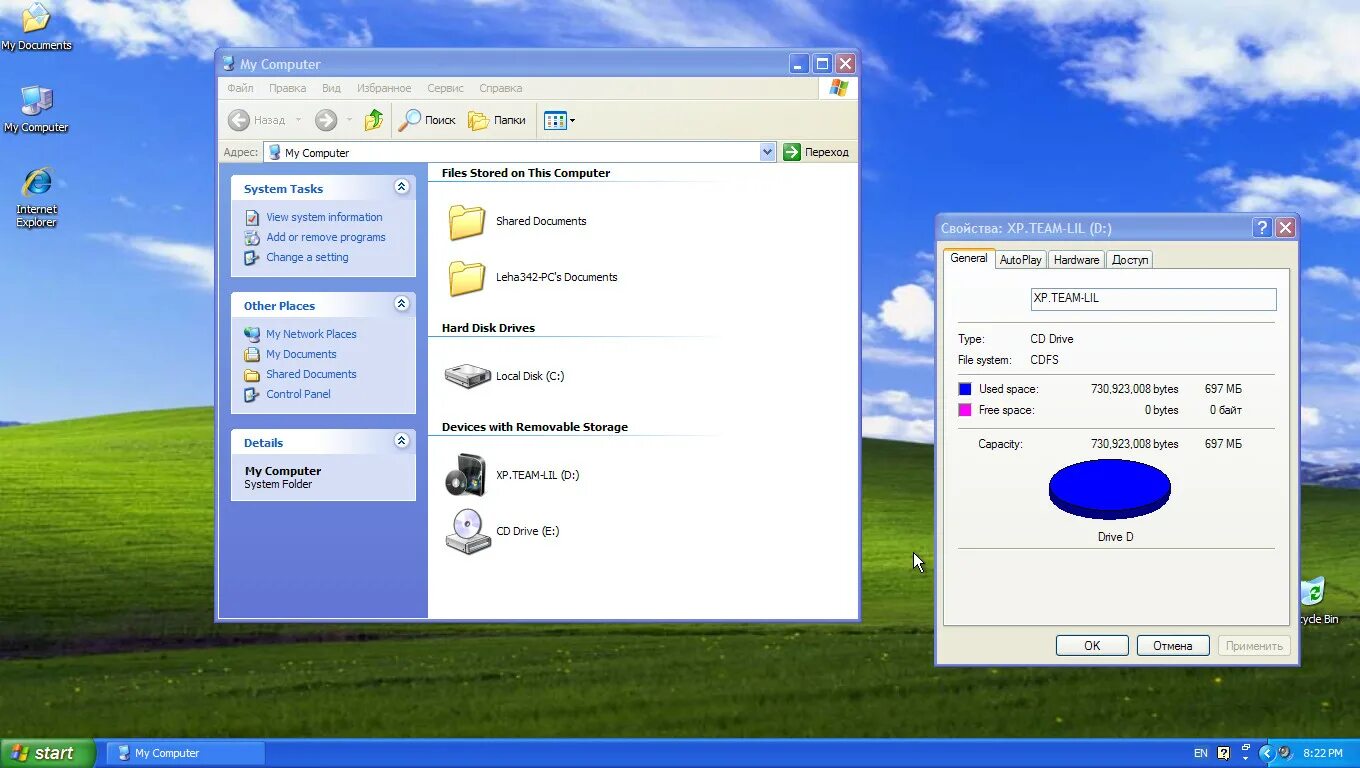Image resolution: width=1360 pixels, height=768 pixels.
Task: Go up one folder level icon
Action: 374,120
